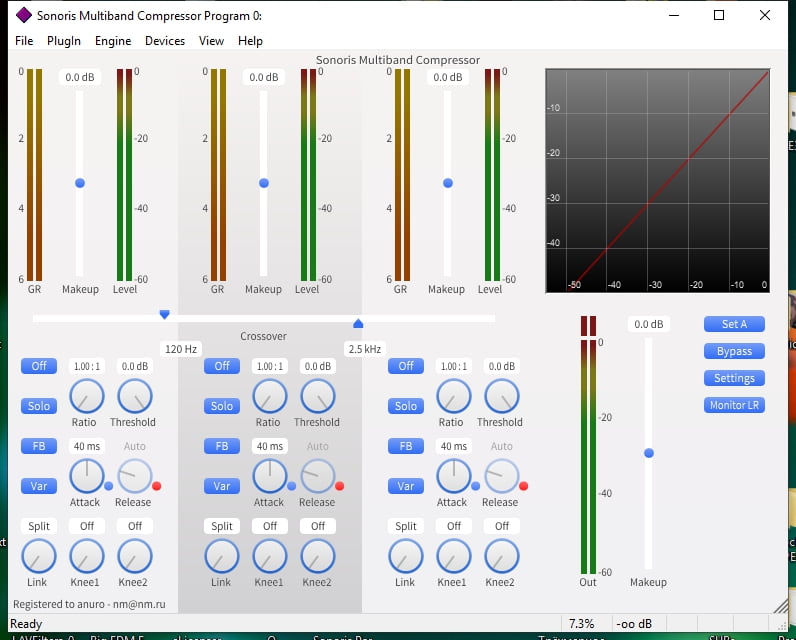Click the high band red release indicator dot
Viewport: 796px width, 640px height.
(523, 486)
